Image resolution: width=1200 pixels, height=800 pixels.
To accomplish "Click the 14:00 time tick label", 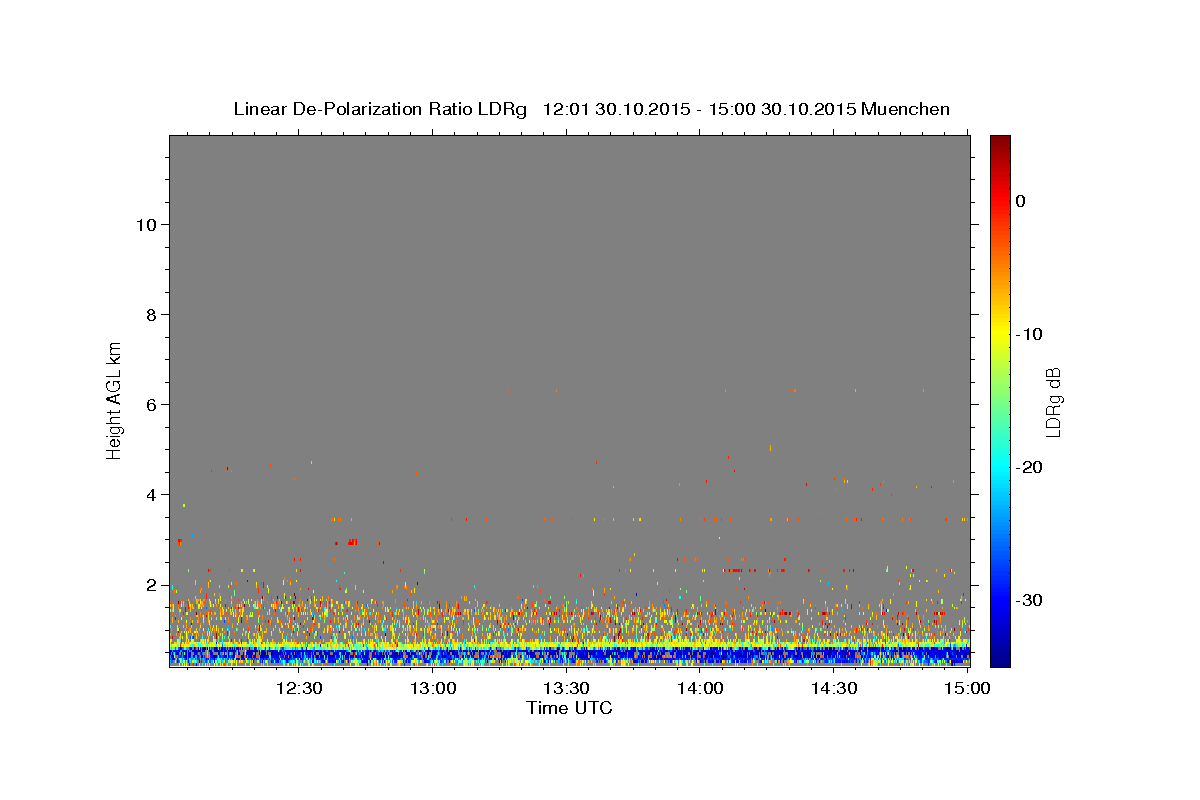I will point(700,688).
